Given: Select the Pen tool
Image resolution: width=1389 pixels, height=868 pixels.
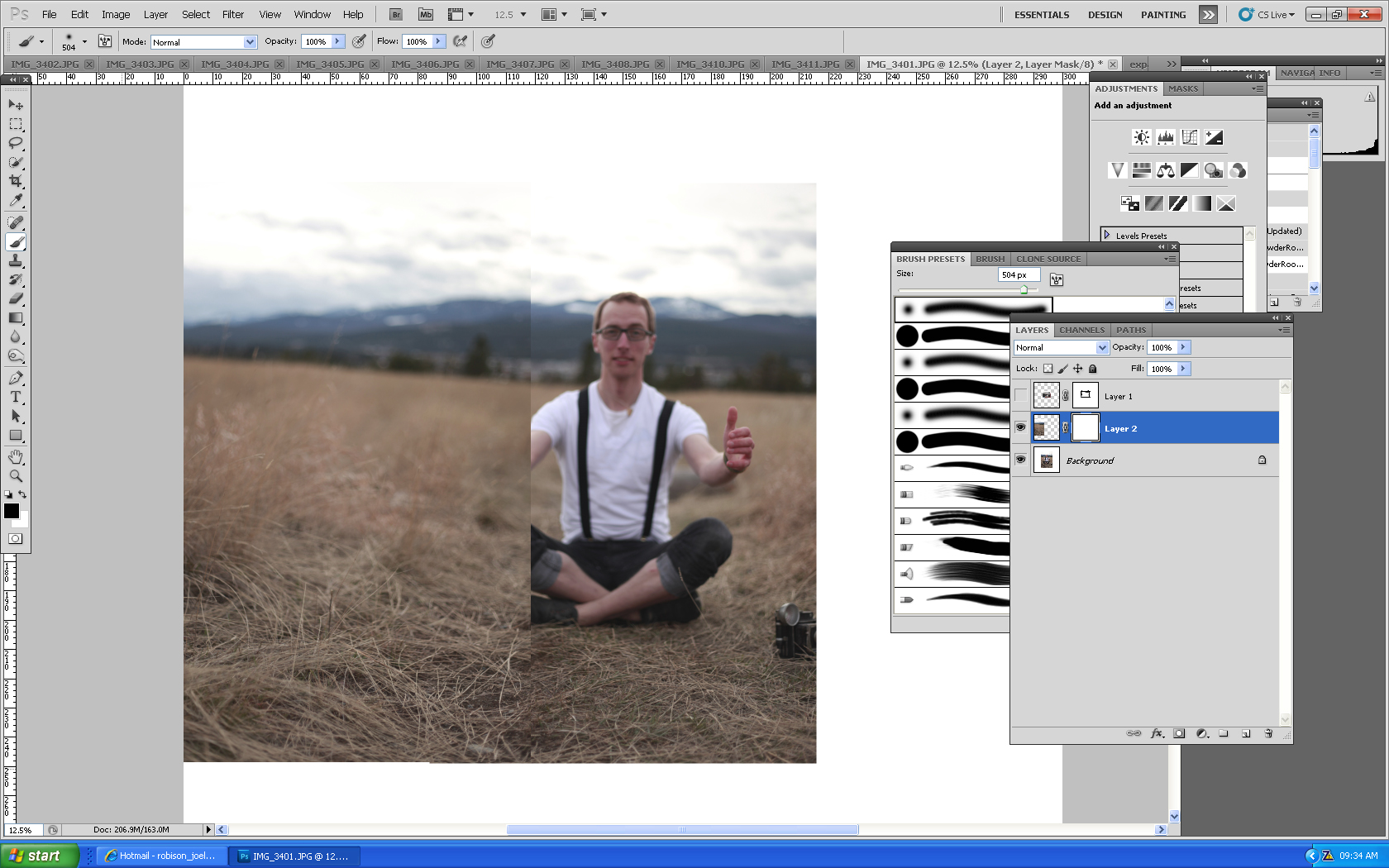Looking at the screenshot, I should (x=16, y=378).
